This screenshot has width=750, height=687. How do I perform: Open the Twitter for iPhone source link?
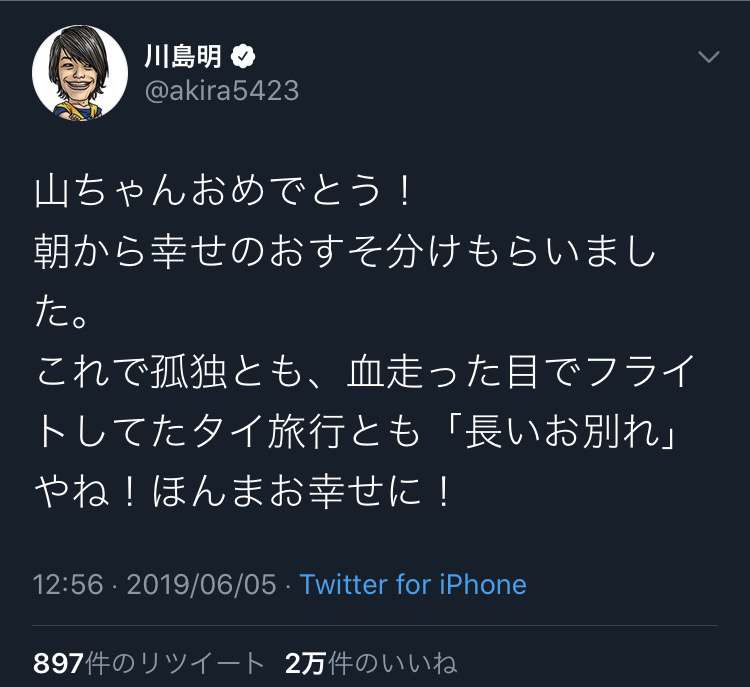[x=413, y=585]
